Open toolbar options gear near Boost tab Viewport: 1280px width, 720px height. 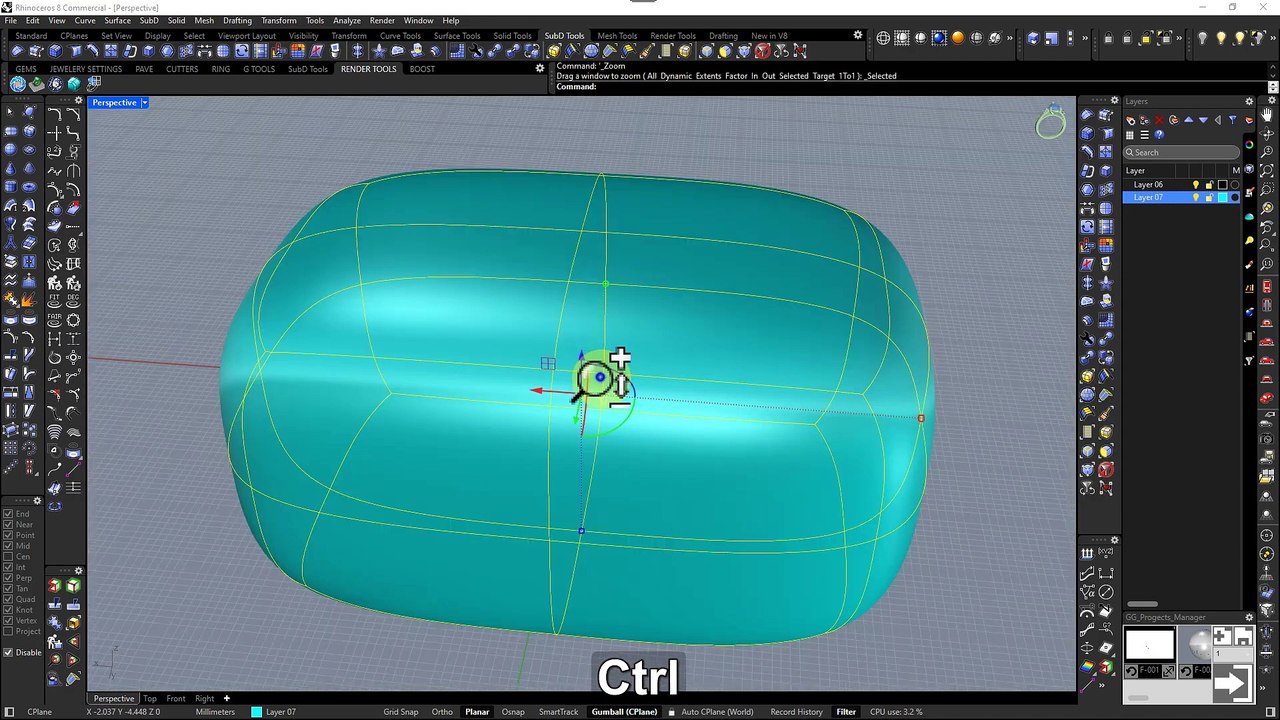(540, 68)
